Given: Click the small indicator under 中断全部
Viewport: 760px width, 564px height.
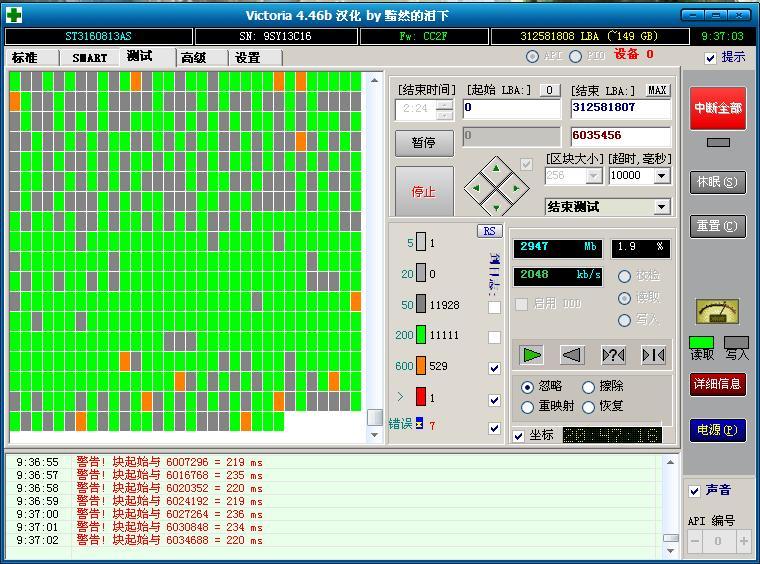Looking at the screenshot, I should (x=718, y=142).
